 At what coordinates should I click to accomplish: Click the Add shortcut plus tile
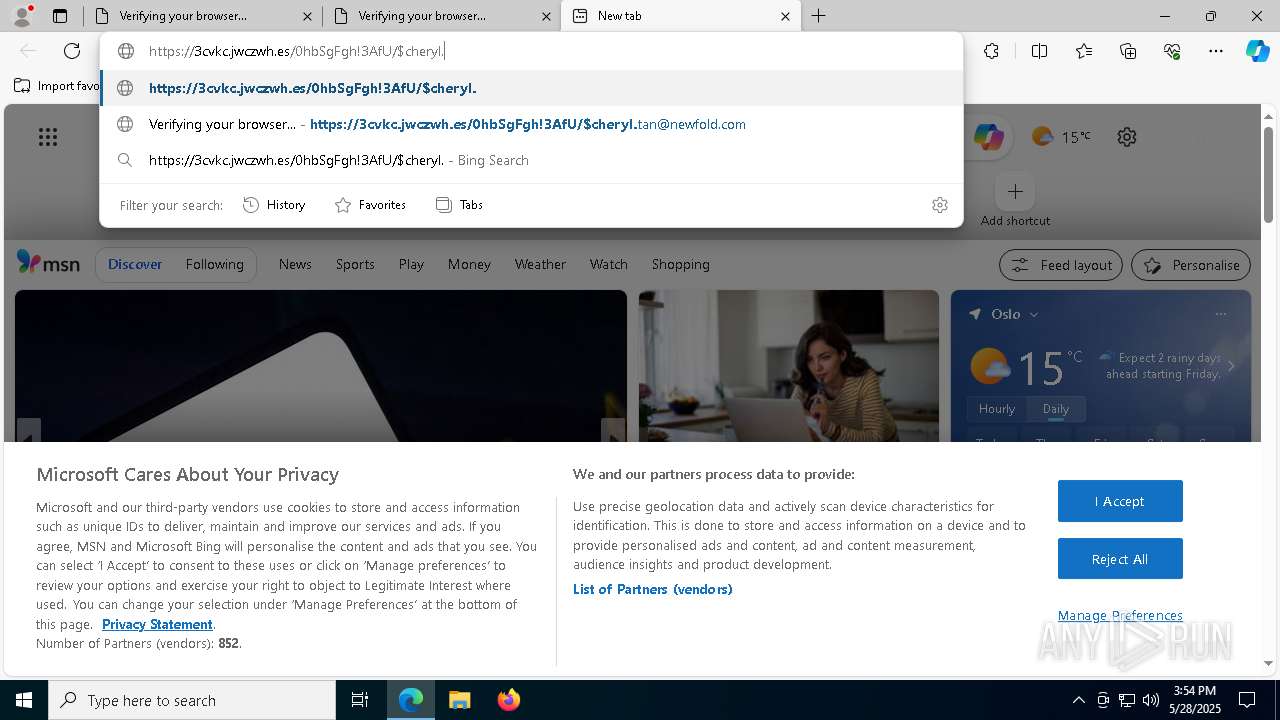click(1015, 191)
